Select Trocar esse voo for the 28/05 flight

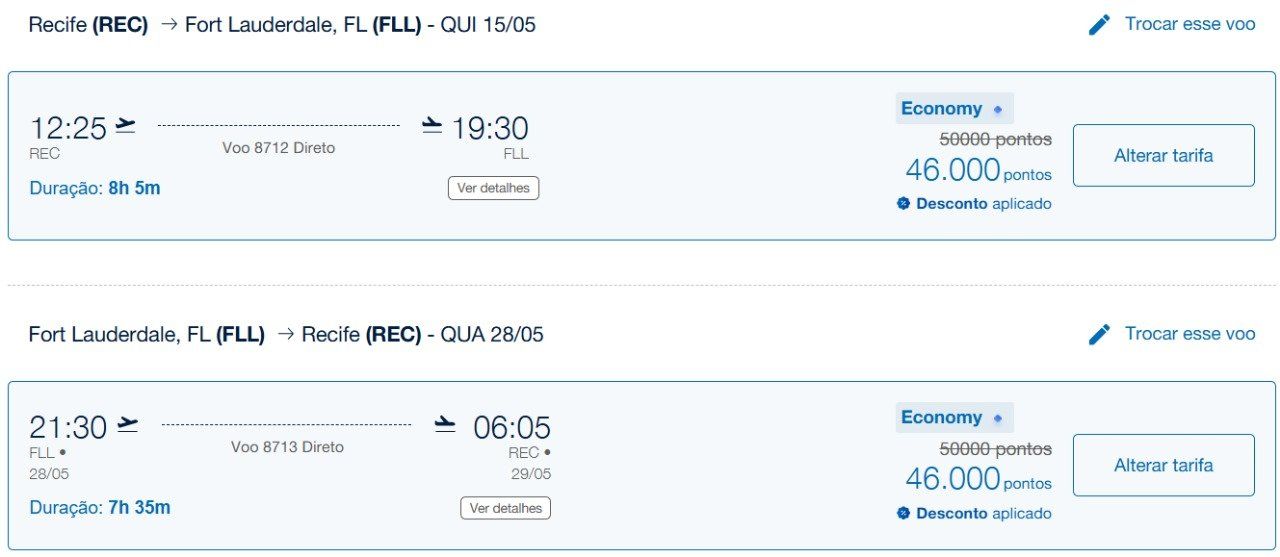click(1189, 334)
